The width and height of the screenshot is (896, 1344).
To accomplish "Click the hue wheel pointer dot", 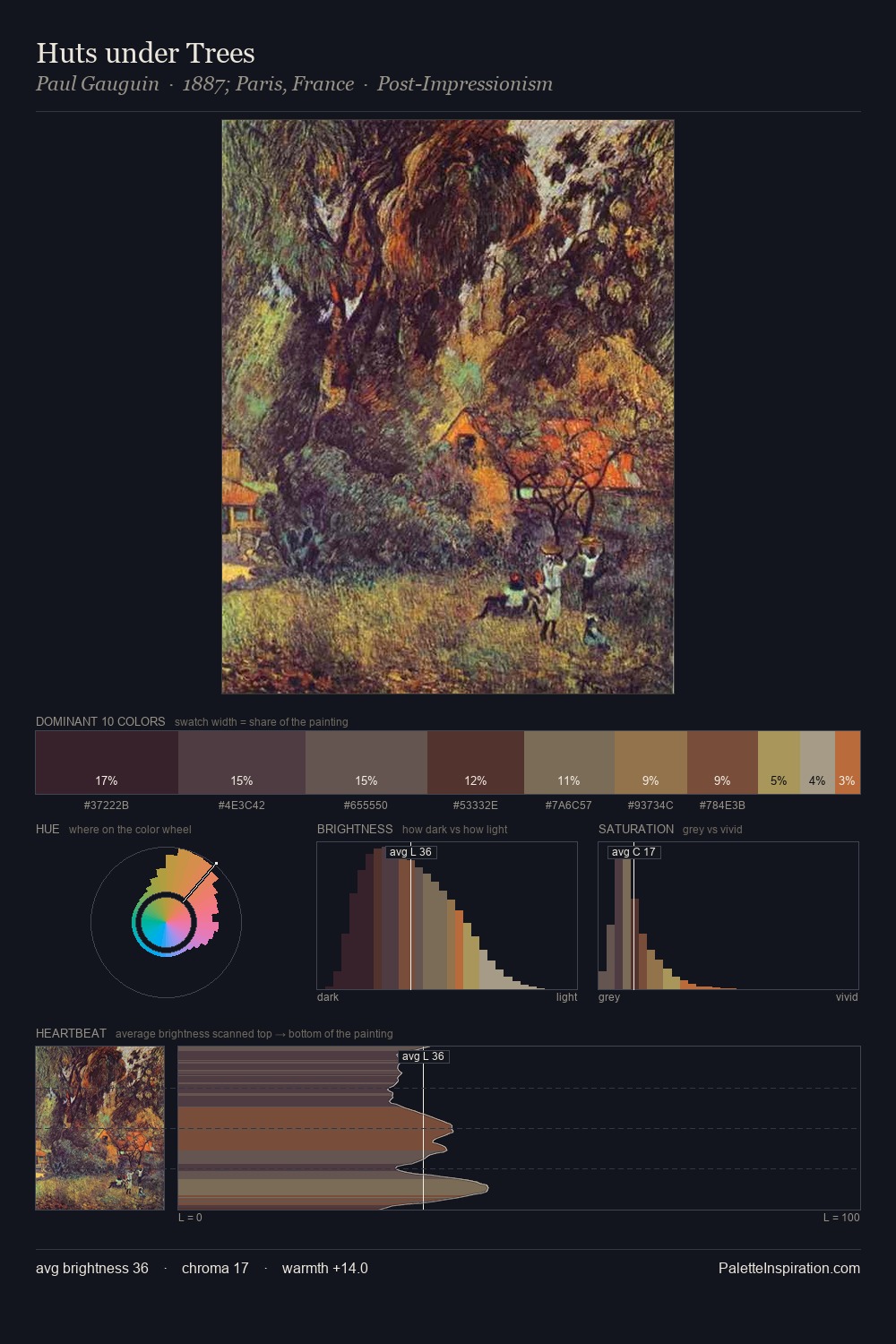I will [216, 864].
